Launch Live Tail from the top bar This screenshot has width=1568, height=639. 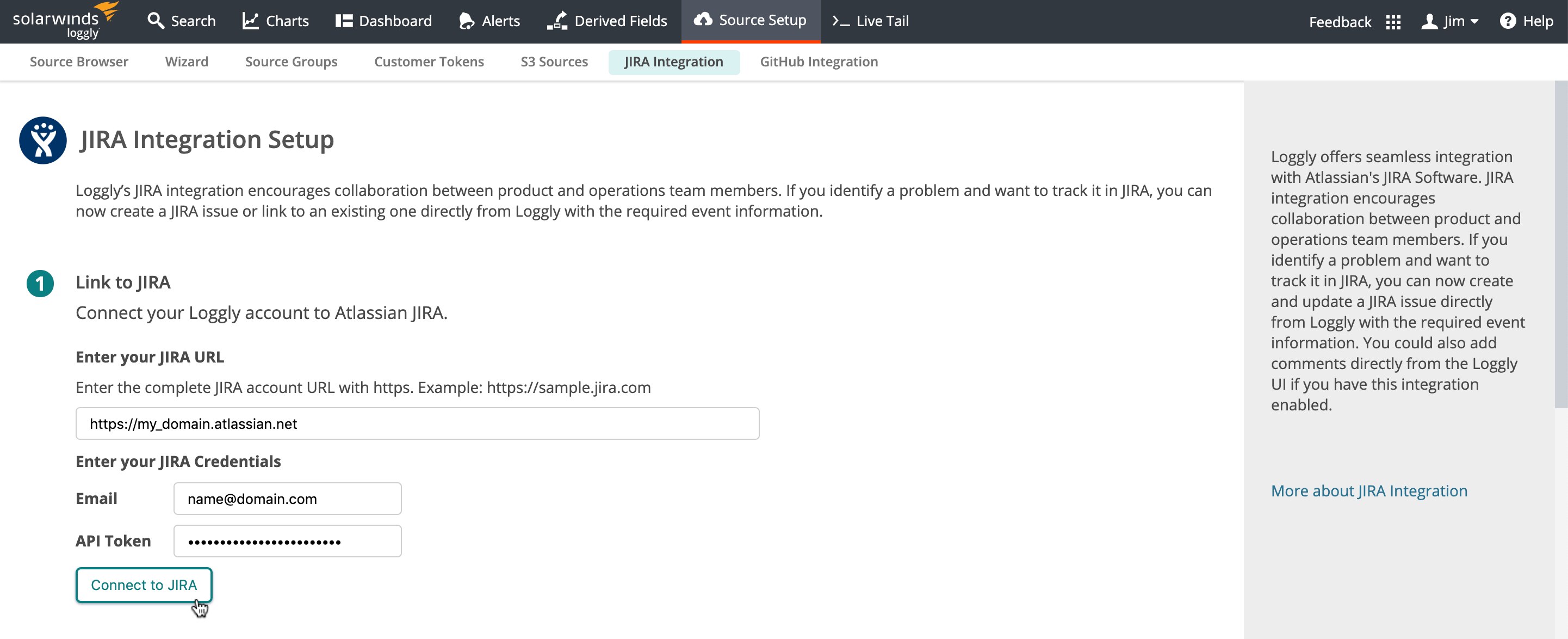coord(871,21)
